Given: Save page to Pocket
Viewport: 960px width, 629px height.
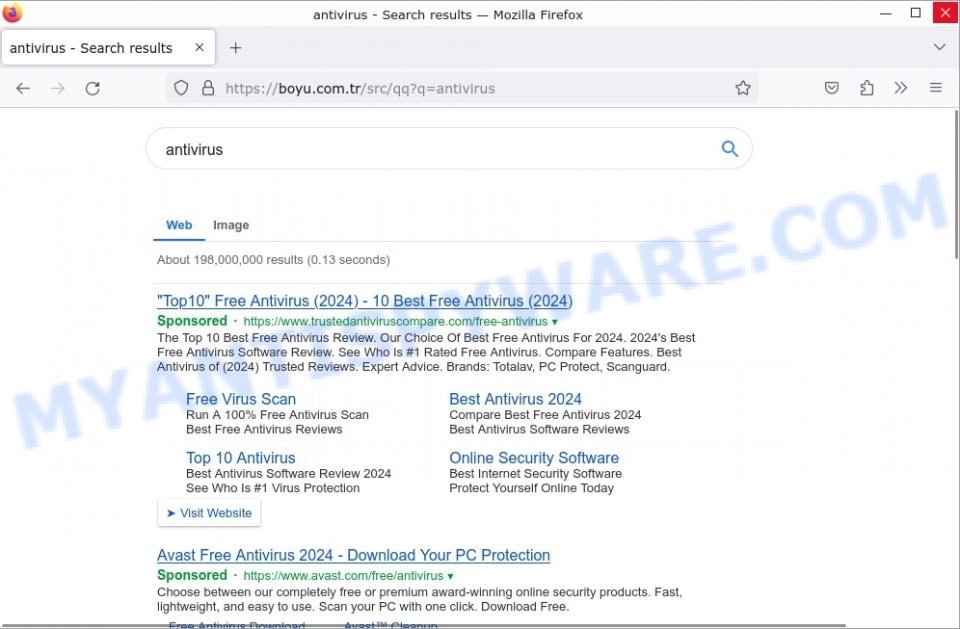Looking at the screenshot, I should coord(831,88).
